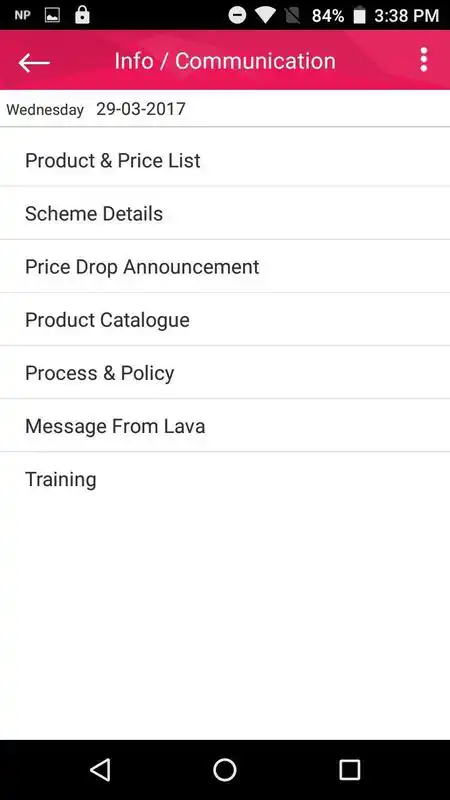Open Scheme Details entry
The image size is (450, 800).
coord(225,213)
